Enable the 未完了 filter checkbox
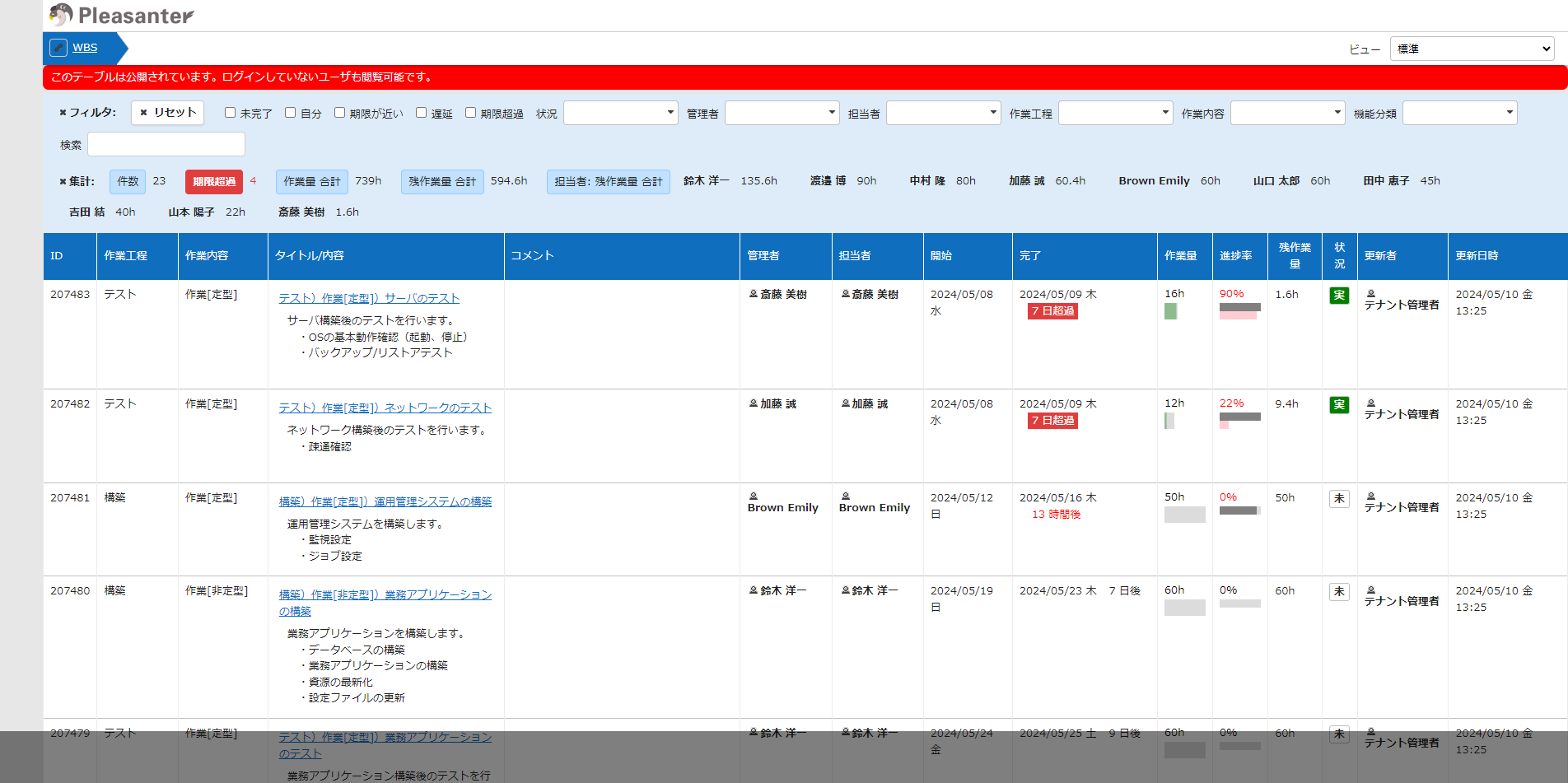The width and height of the screenshot is (1568, 783). click(x=231, y=113)
